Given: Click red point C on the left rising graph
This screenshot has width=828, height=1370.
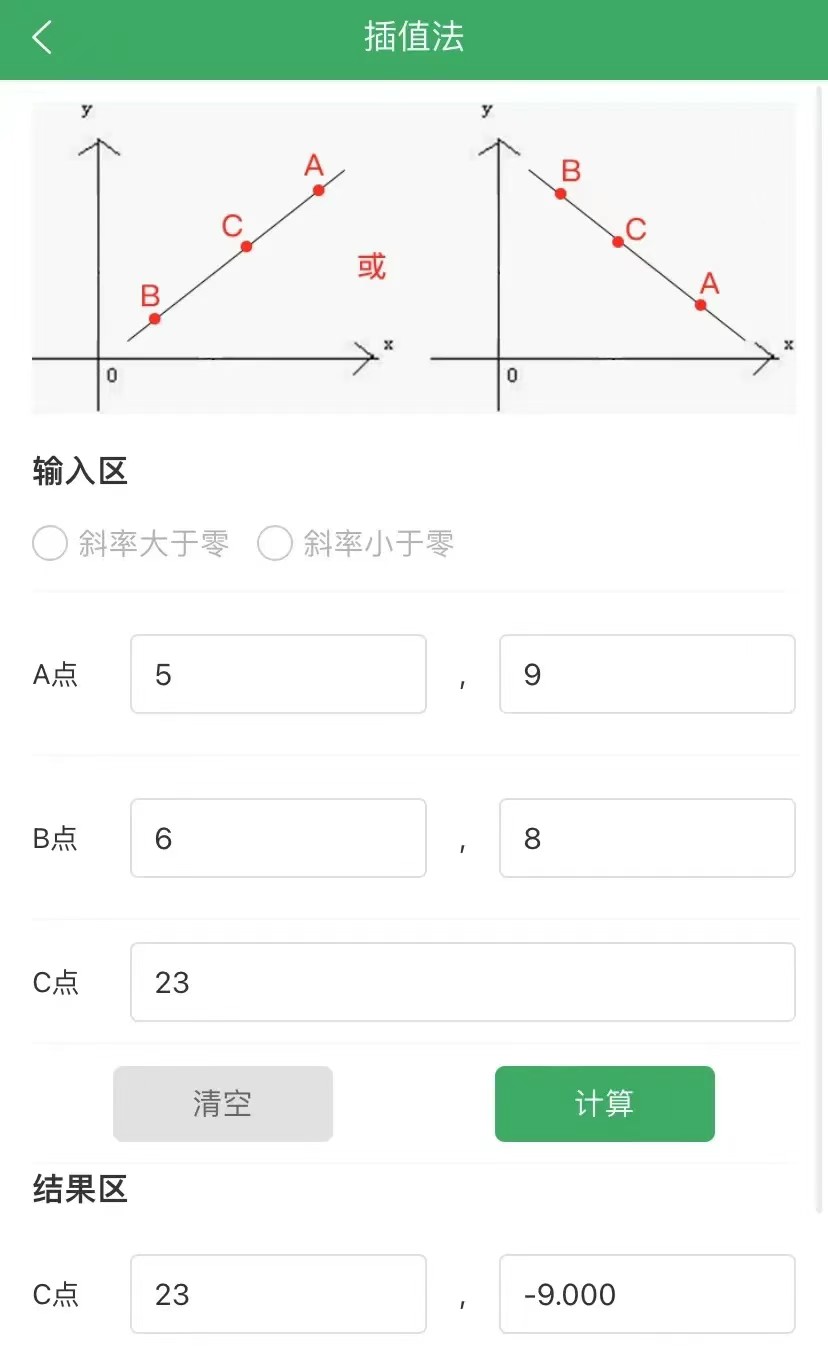Looking at the screenshot, I should [246, 246].
